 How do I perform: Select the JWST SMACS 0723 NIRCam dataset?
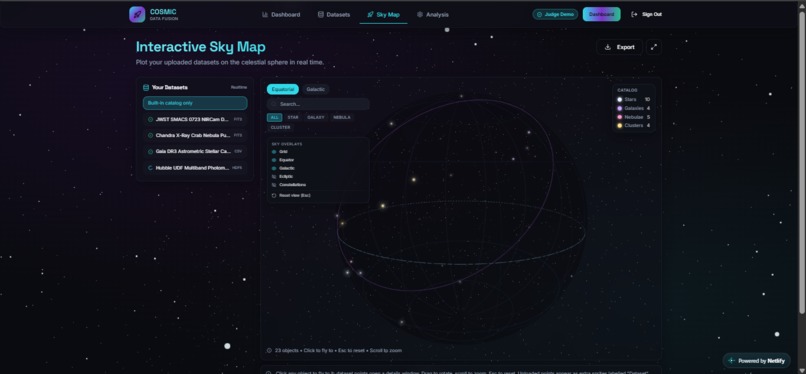coord(195,119)
